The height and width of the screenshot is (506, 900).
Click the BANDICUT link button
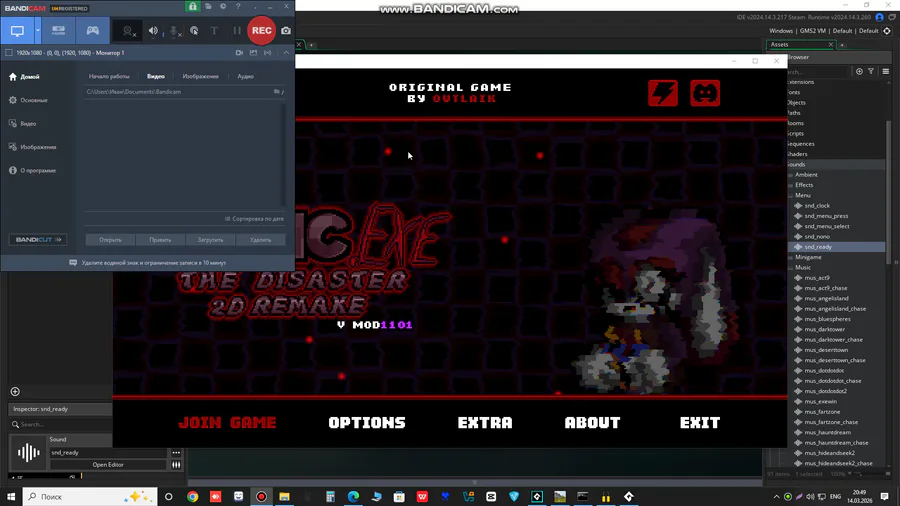coord(38,240)
